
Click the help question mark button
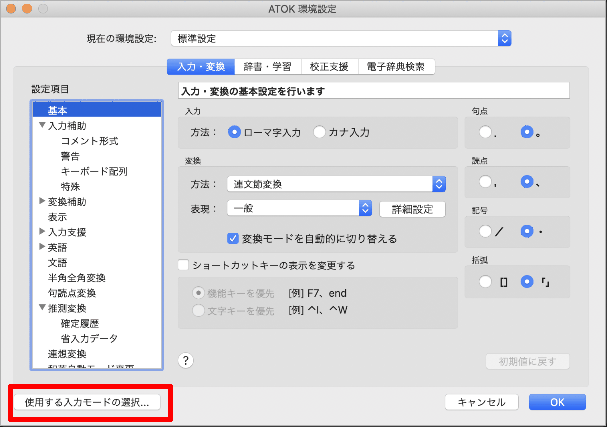tap(186, 361)
